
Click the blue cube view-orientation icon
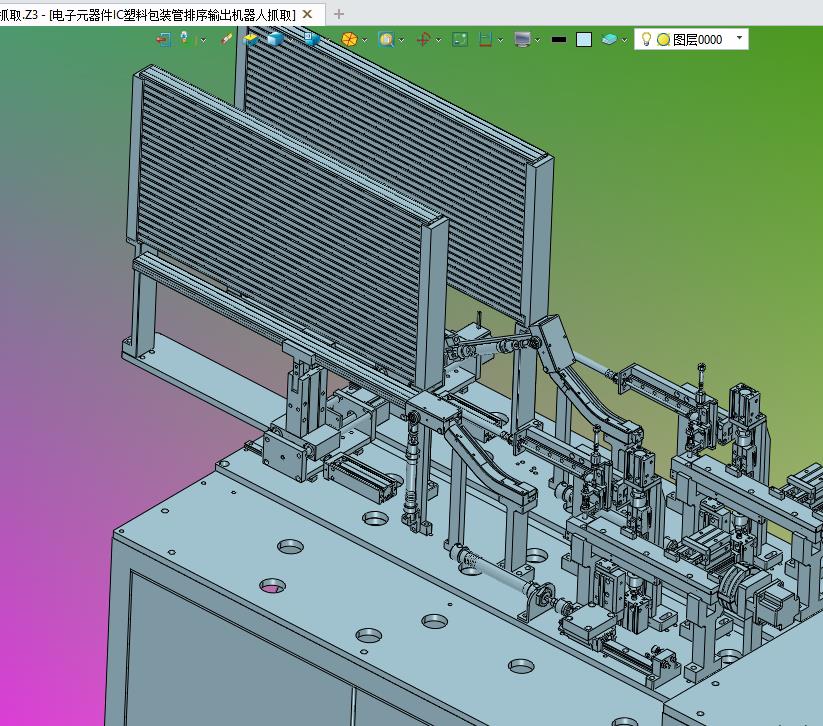click(312, 39)
